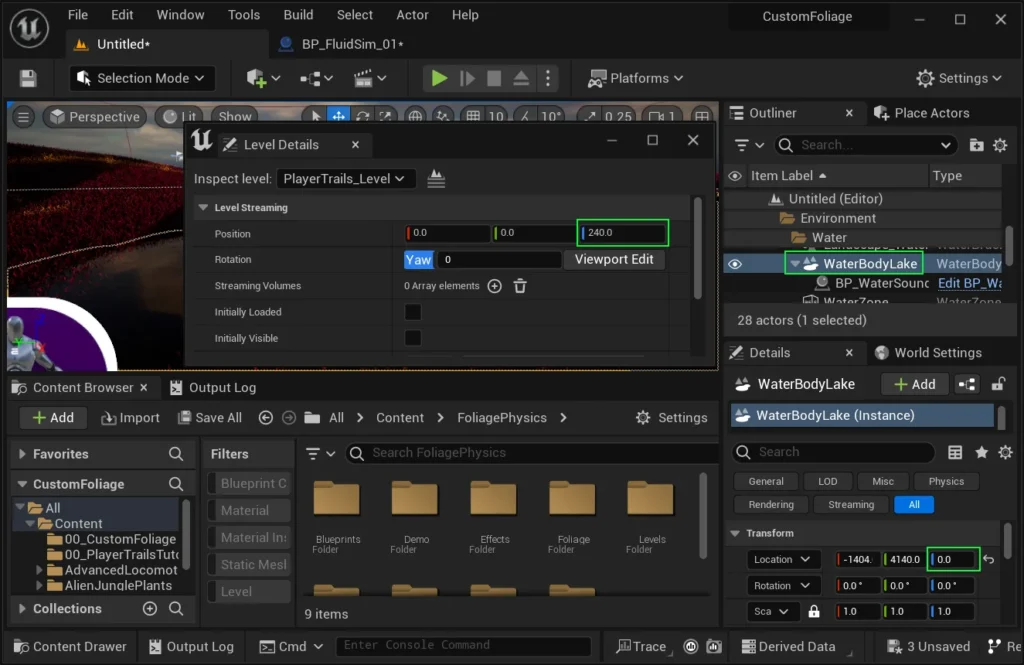
Task: Click the Play level button
Action: point(438,78)
